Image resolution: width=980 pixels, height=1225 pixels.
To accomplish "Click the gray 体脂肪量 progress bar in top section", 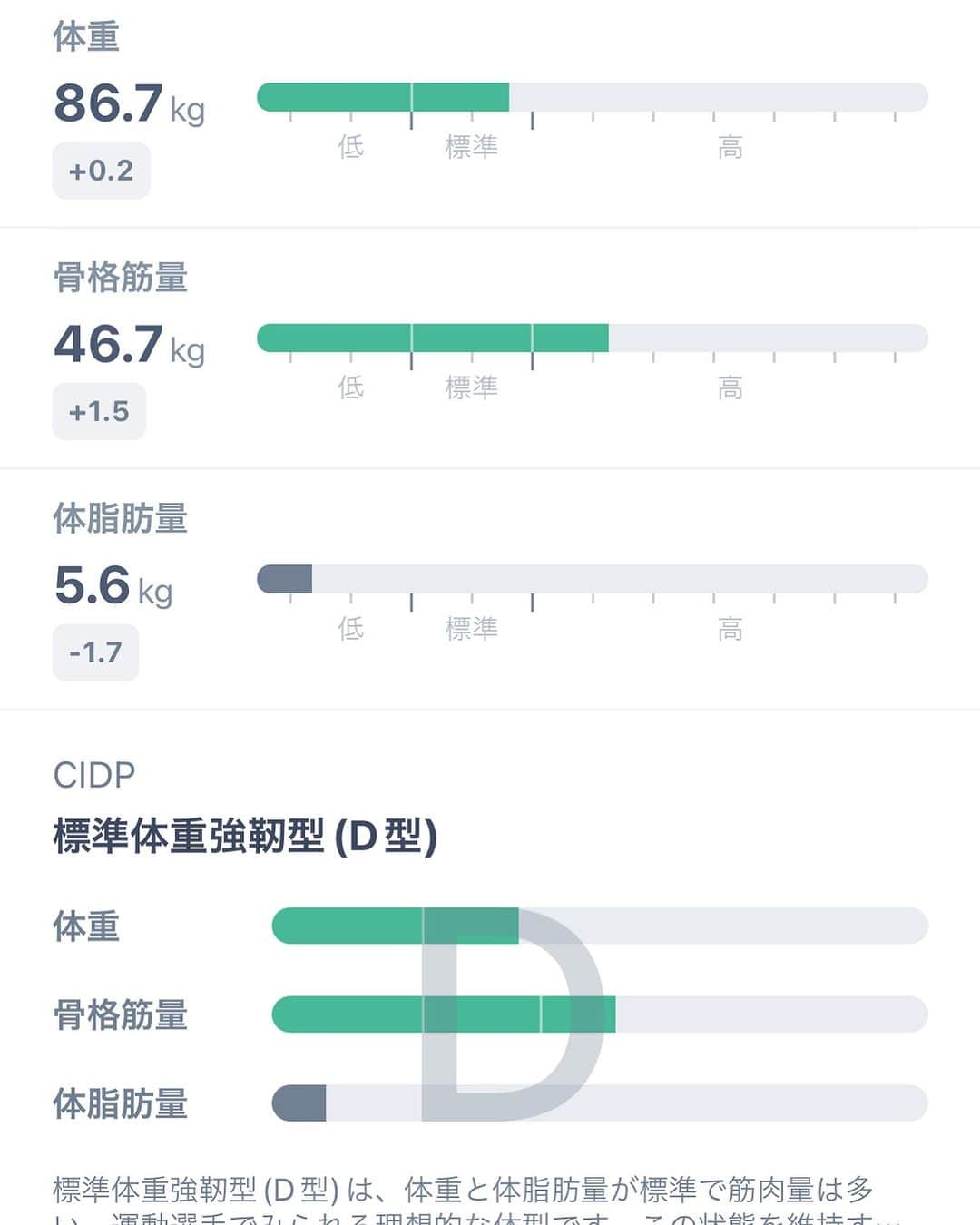I will 593,579.
